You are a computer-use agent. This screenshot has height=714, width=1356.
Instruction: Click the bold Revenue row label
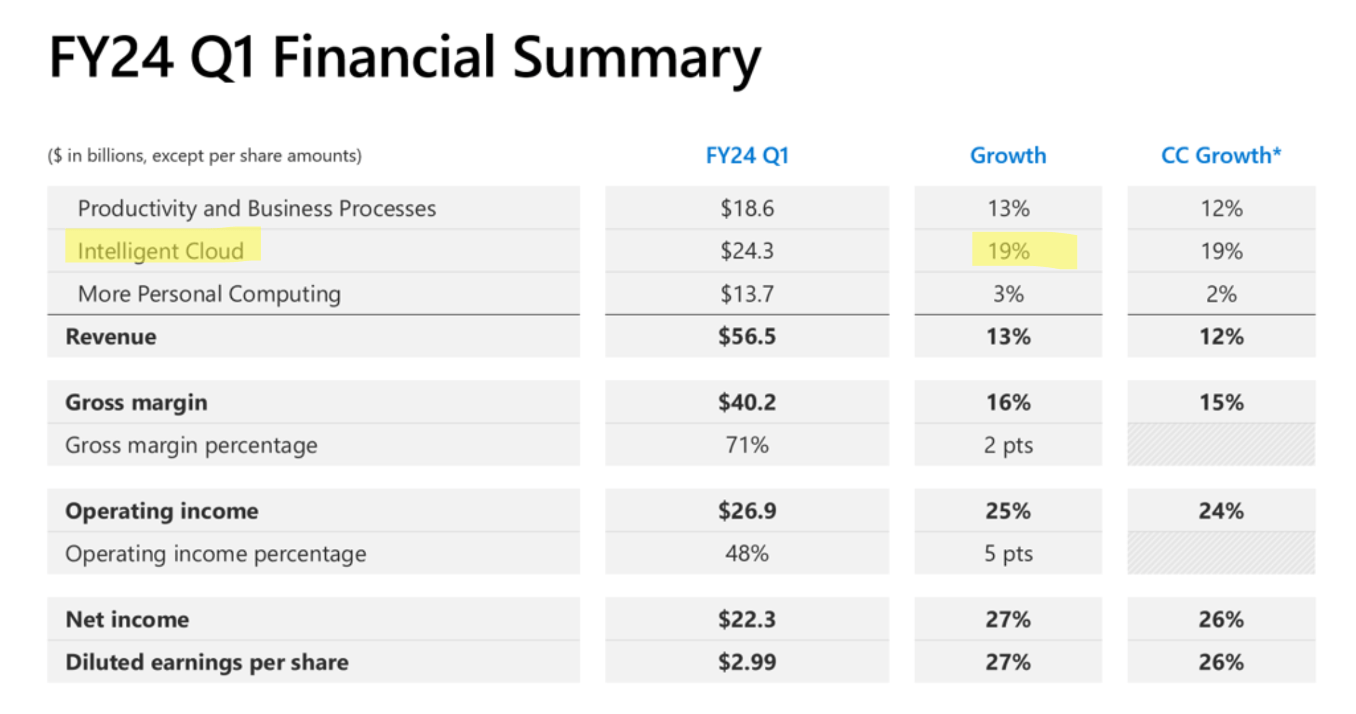111,337
